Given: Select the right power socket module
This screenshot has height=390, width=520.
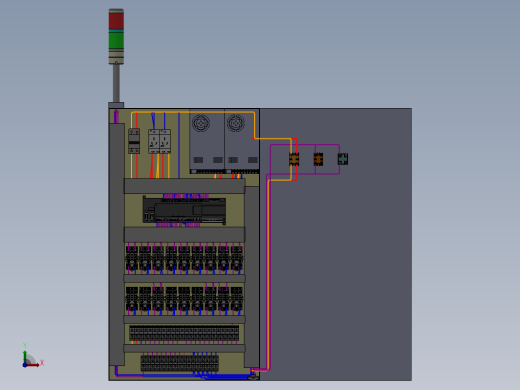Looking at the screenshot, I should tap(165, 141).
